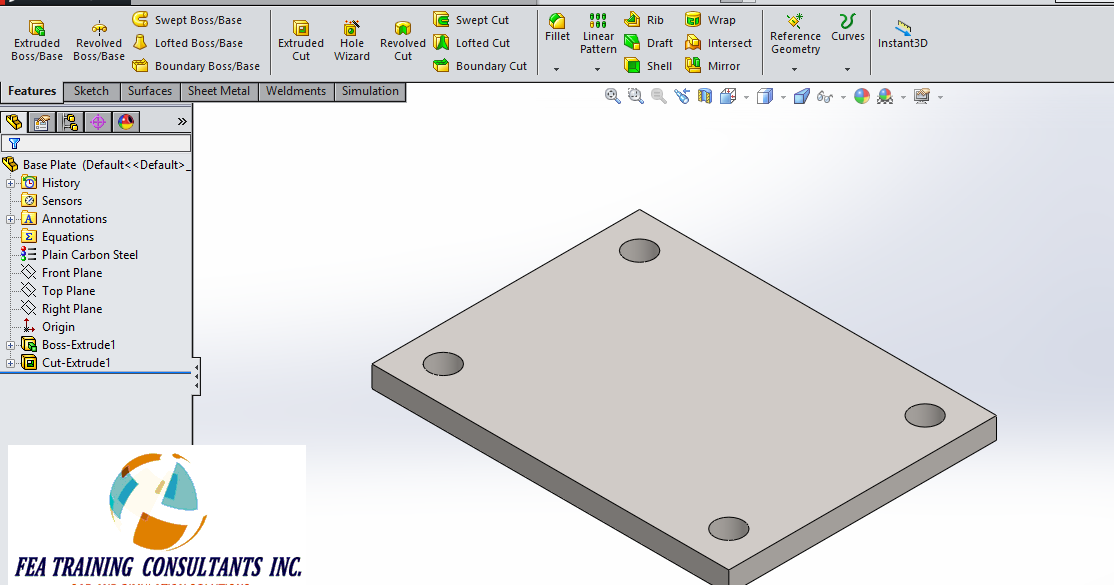Switch to the ConfigurationManager tab
Screen dimensions: 1114x585
(x=68, y=121)
